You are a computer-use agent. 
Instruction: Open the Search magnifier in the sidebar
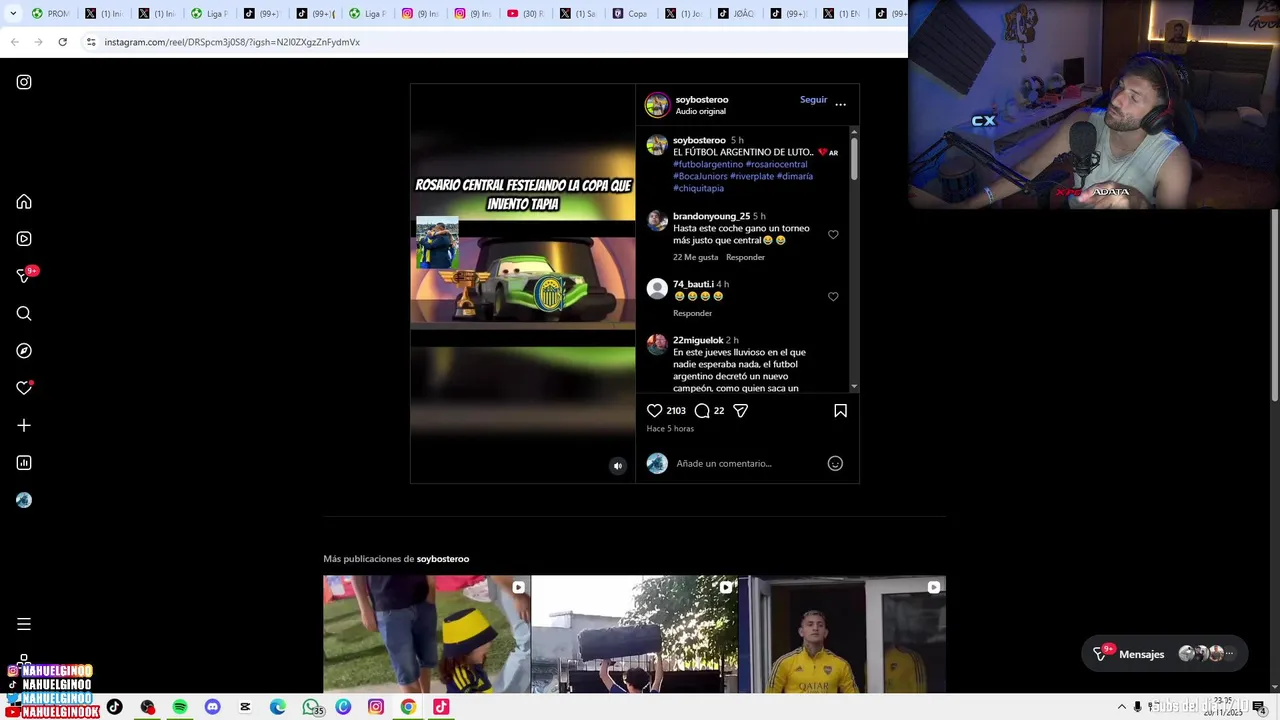(24, 314)
